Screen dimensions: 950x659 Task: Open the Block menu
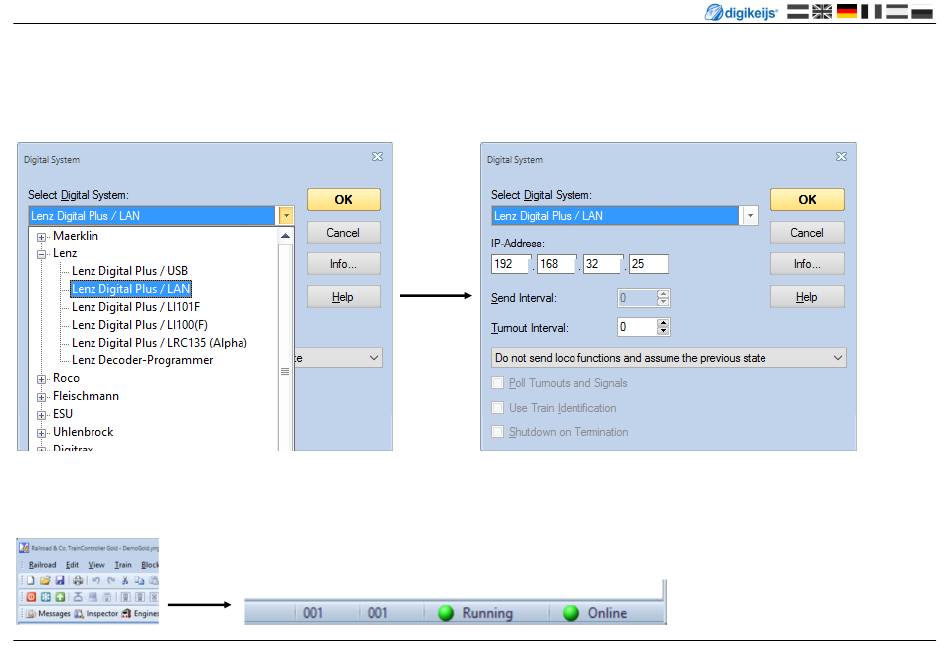click(150, 565)
